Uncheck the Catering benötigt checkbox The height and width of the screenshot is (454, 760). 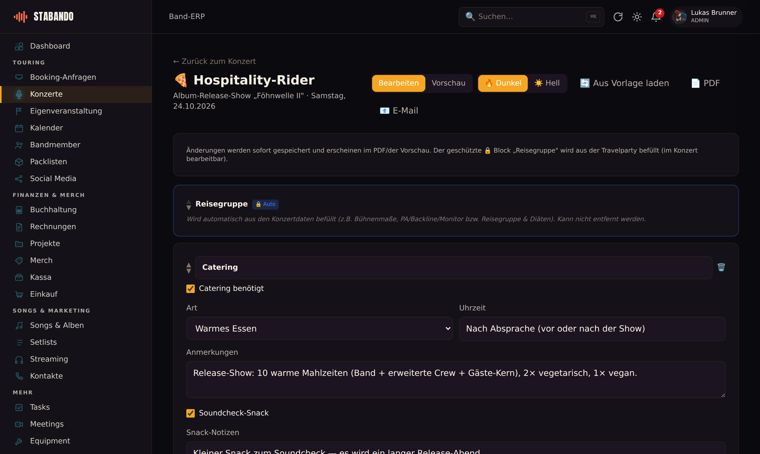pos(190,289)
